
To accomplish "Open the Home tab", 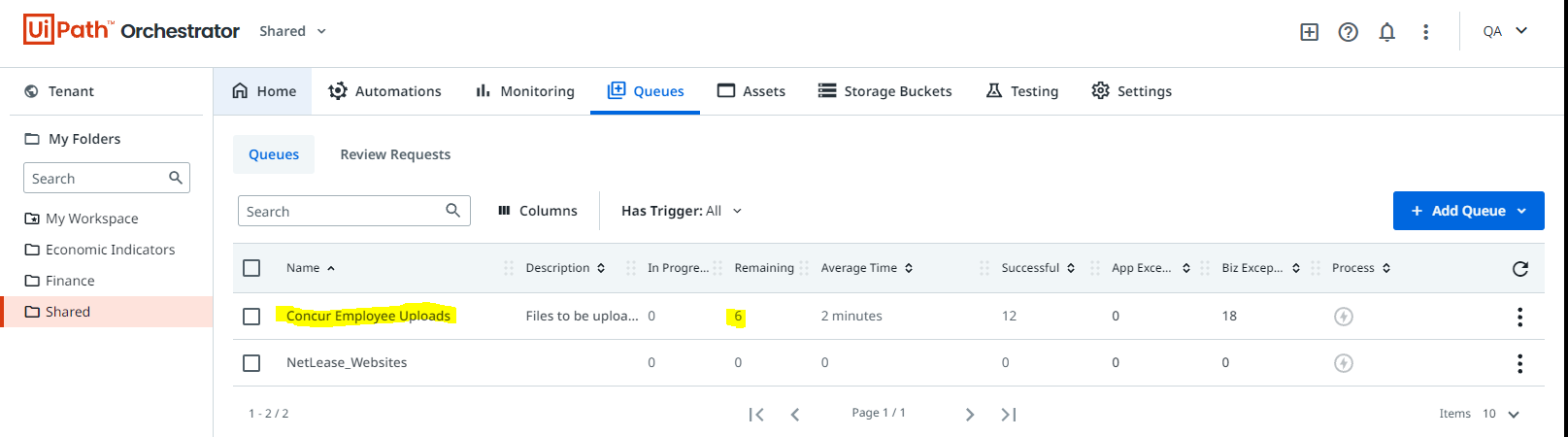I will tap(263, 91).
